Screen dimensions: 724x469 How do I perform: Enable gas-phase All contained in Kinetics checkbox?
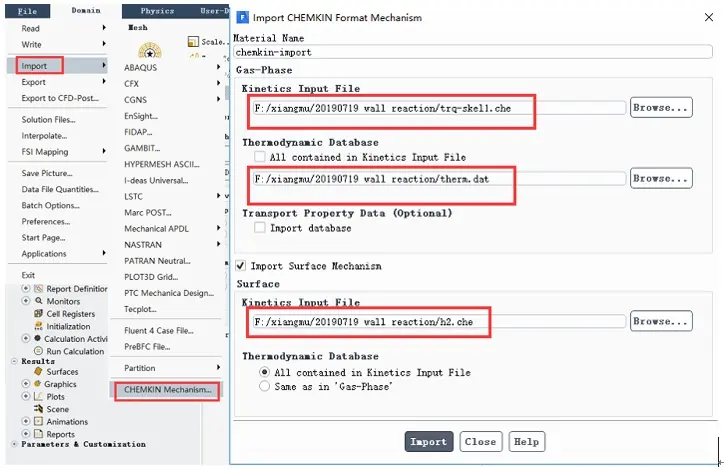tap(260, 156)
